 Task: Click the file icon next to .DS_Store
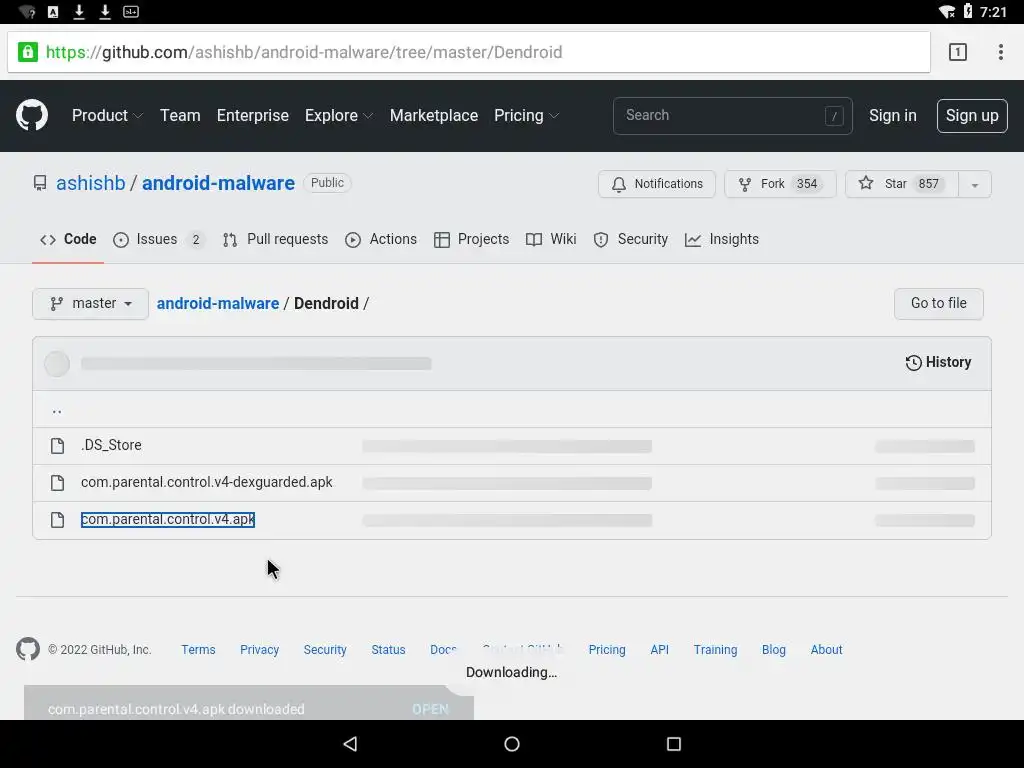pyautogui.click(x=57, y=445)
